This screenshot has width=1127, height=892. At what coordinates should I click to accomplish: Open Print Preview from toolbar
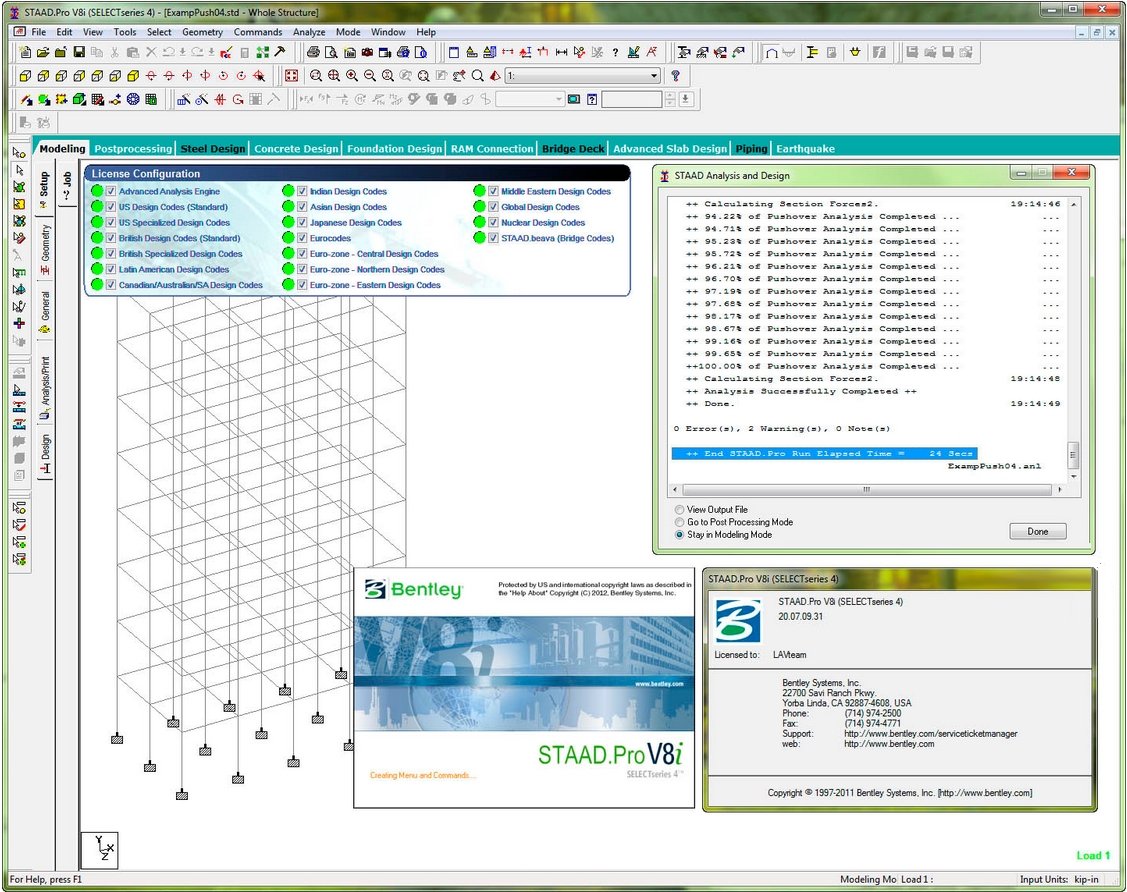(x=331, y=52)
